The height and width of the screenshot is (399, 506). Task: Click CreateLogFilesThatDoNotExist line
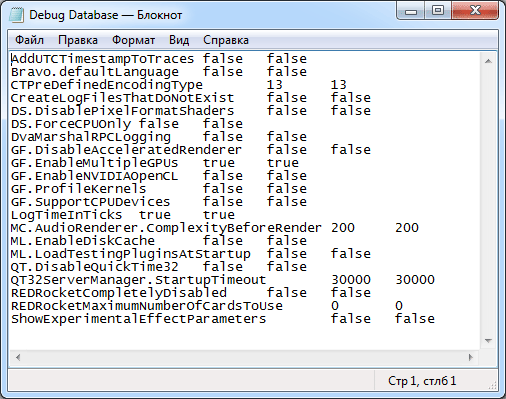point(122,98)
